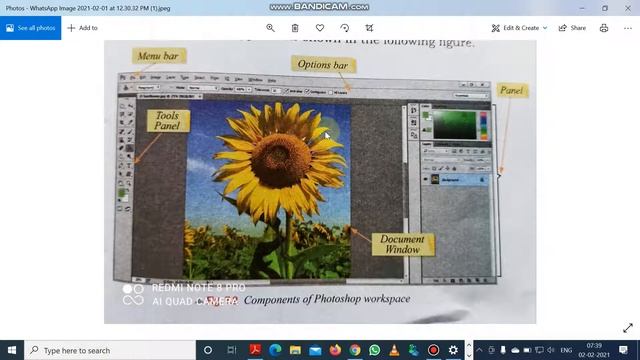
Task: Open network icon in system tray
Action: click(x=539, y=350)
